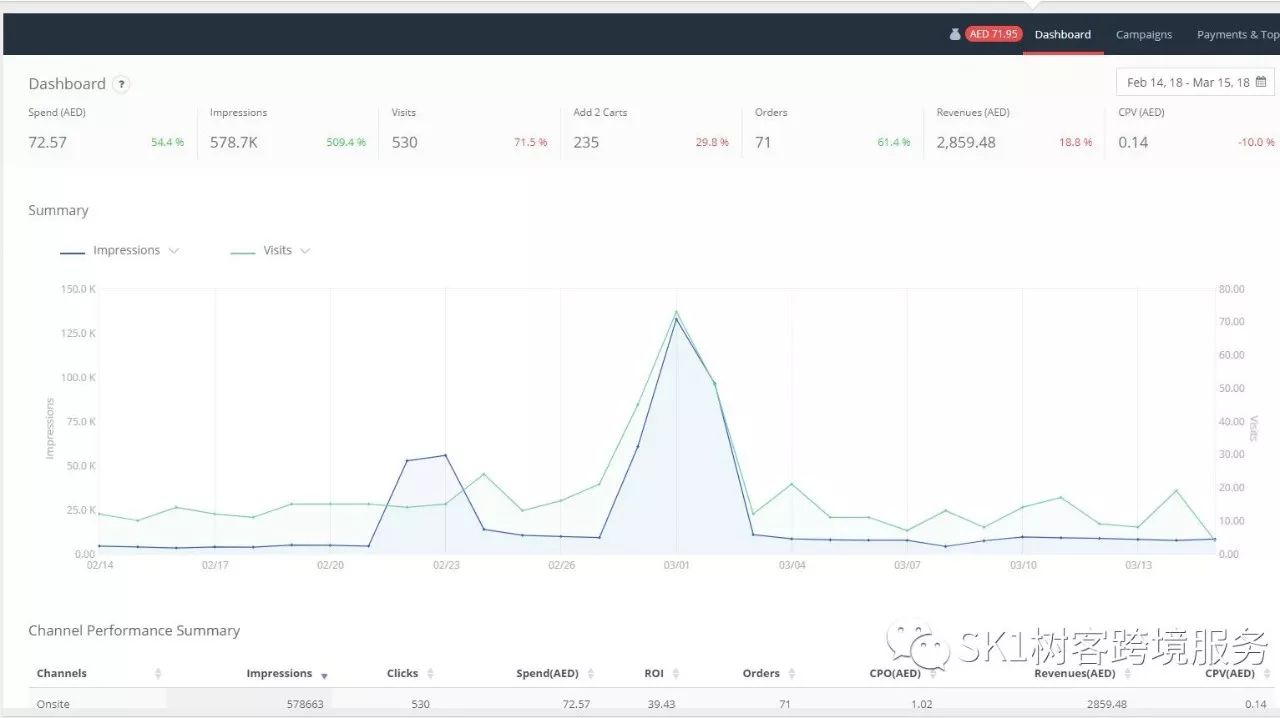This screenshot has width=1280, height=718.
Task: Sort by ROI column sort icon
Action: [675, 674]
